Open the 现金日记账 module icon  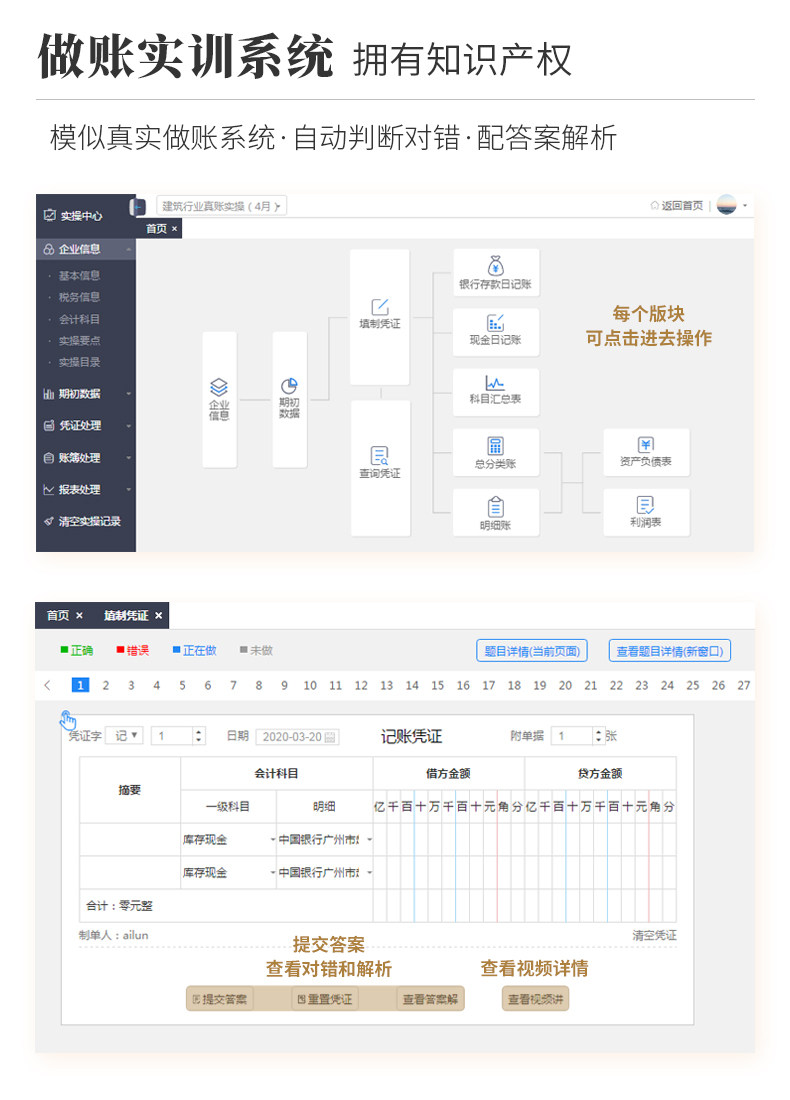(495, 323)
